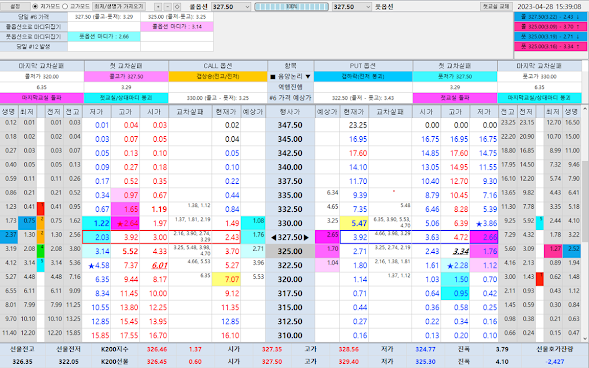
Task: Click the 당일 #12 발생 row label
Action: click(x=33, y=47)
